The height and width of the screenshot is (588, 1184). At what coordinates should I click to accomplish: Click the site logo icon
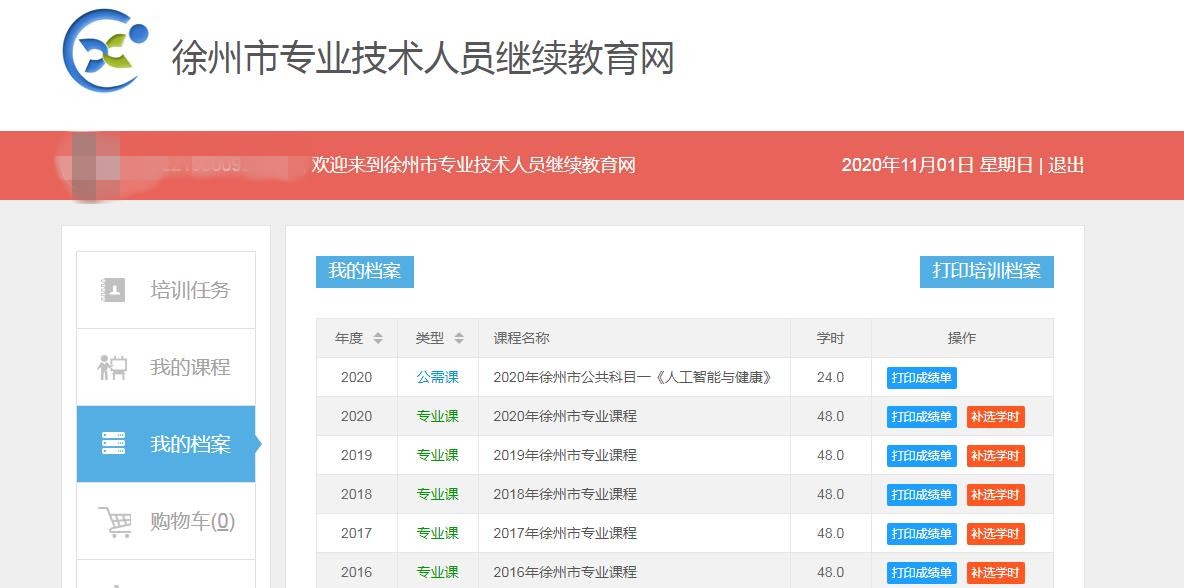[x=105, y=52]
